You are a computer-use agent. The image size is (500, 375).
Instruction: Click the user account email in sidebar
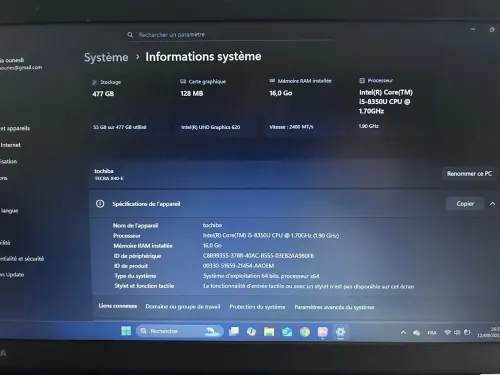pos(21,68)
